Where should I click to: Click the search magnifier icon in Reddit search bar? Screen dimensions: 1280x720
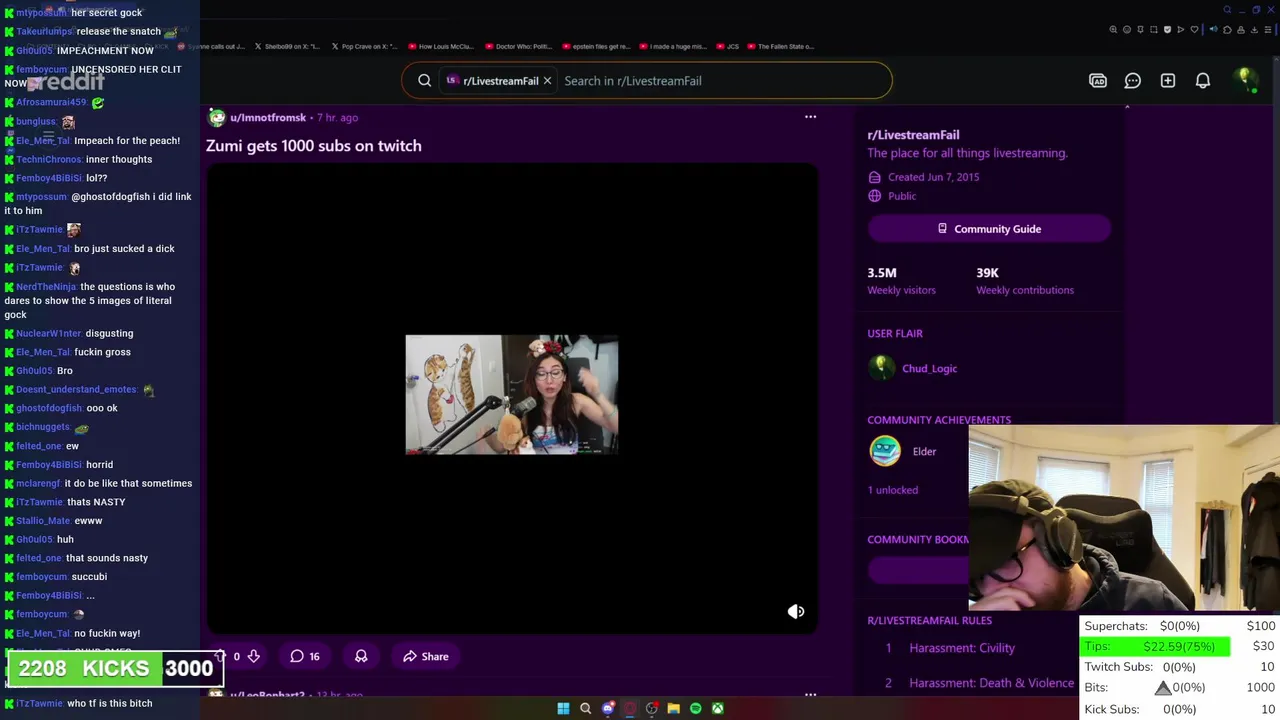pyautogui.click(x=424, y=80)
